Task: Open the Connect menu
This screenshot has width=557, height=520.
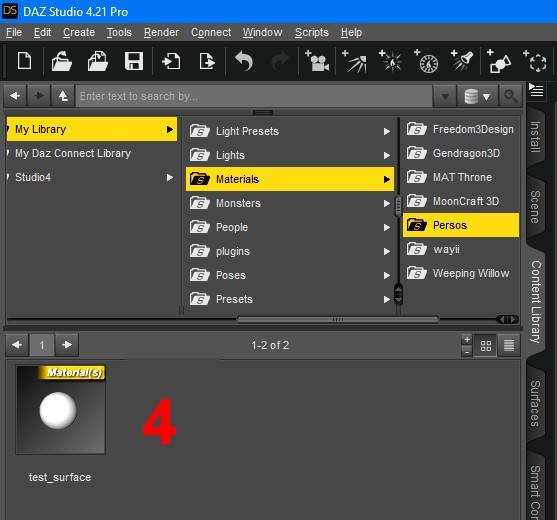Action: (x=211, y=32)
